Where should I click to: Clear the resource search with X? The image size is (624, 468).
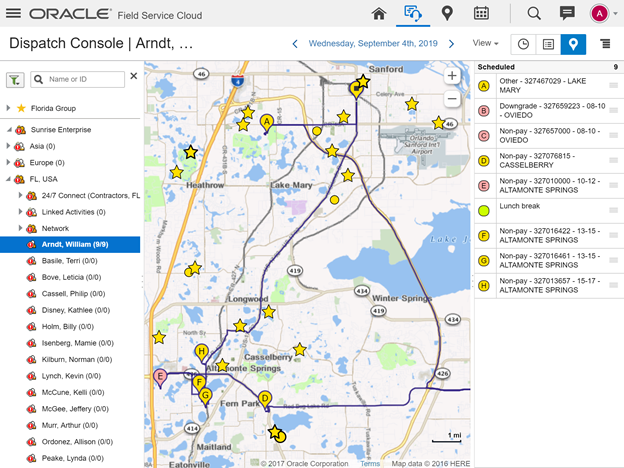[x=134, y=76]
